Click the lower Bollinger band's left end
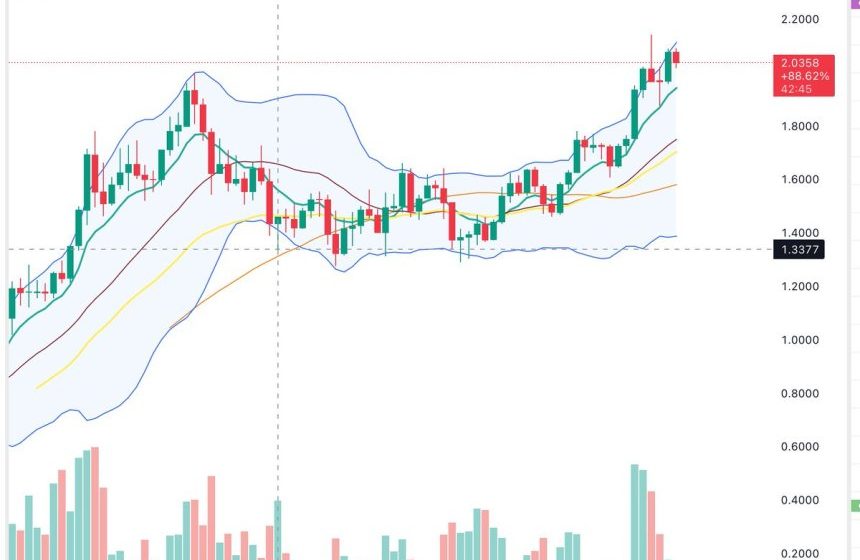The height and width of the screenshot is (560, 860). [x=10, y=445]
